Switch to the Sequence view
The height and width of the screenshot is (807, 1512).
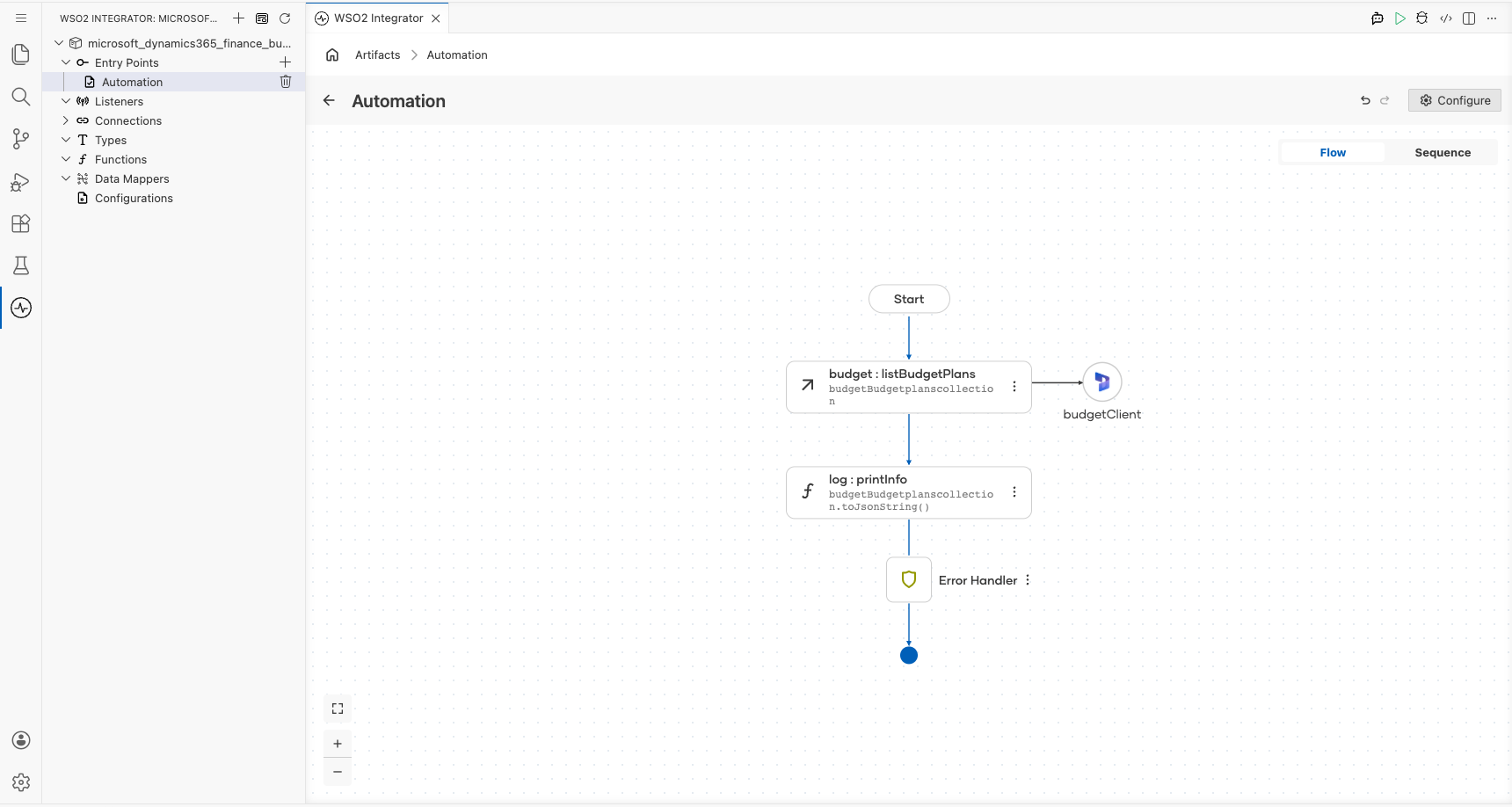1443,152
